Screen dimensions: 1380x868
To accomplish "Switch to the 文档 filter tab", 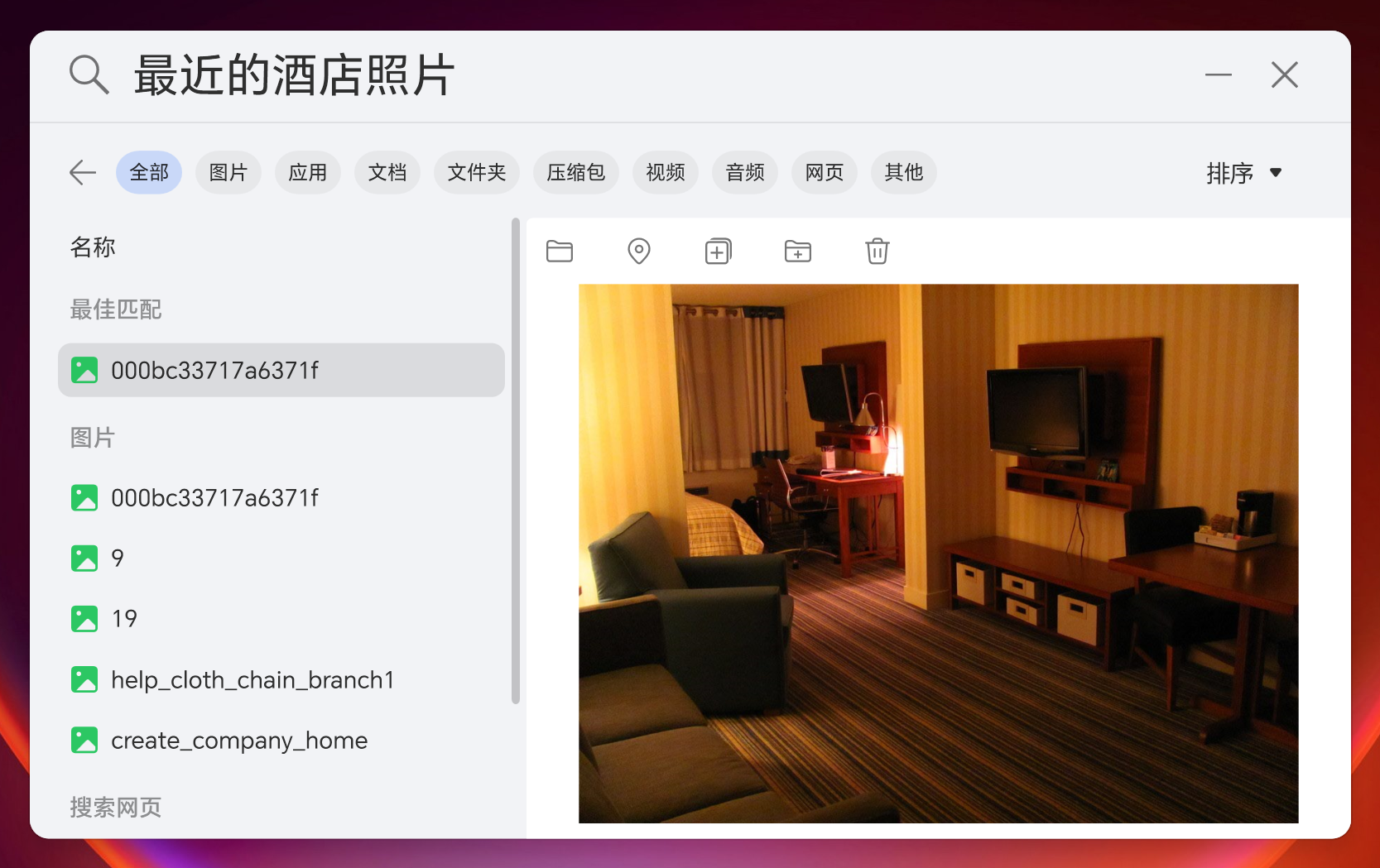I will [x=387, y=172].
